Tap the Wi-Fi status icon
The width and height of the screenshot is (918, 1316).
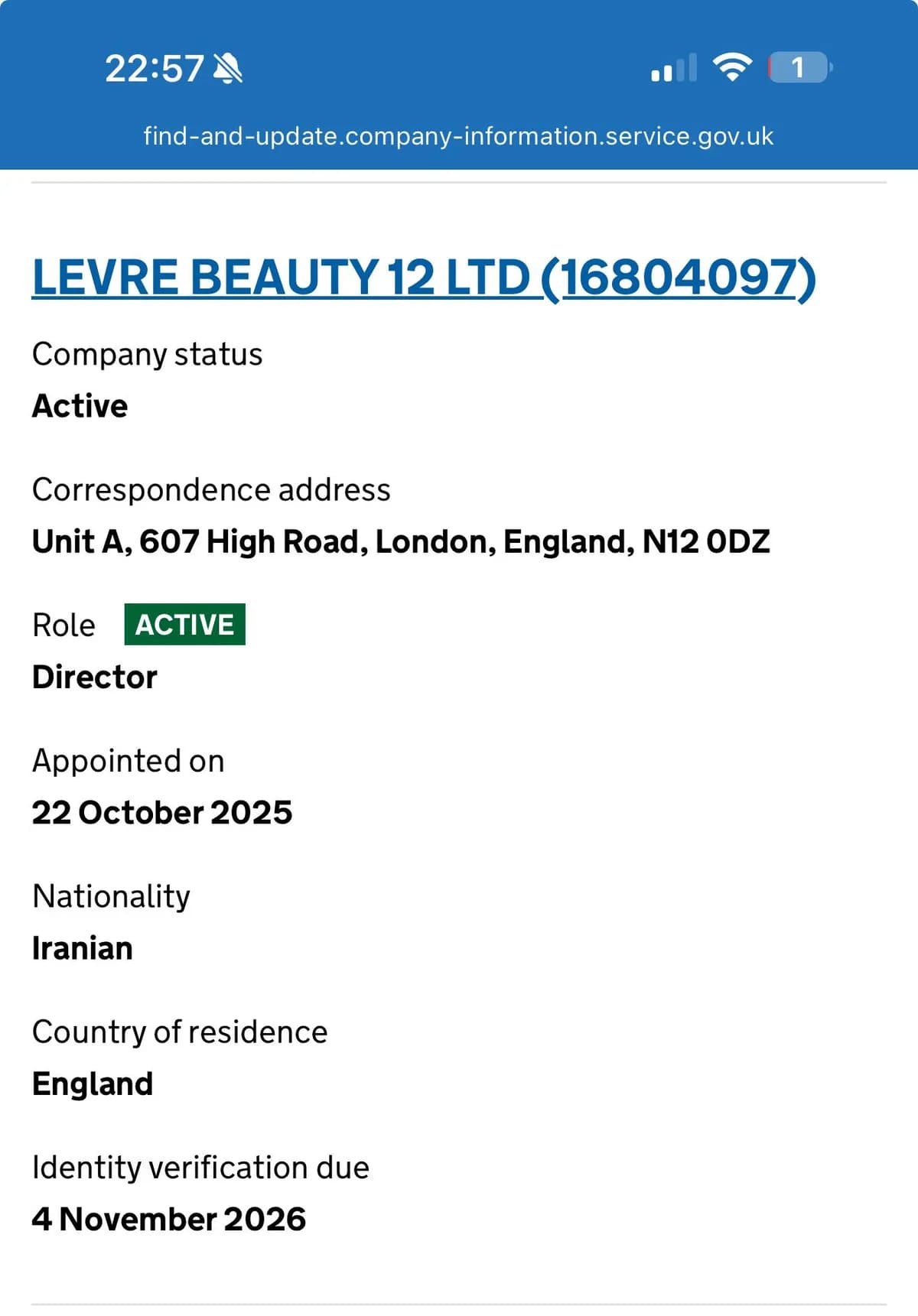point(732,67)
